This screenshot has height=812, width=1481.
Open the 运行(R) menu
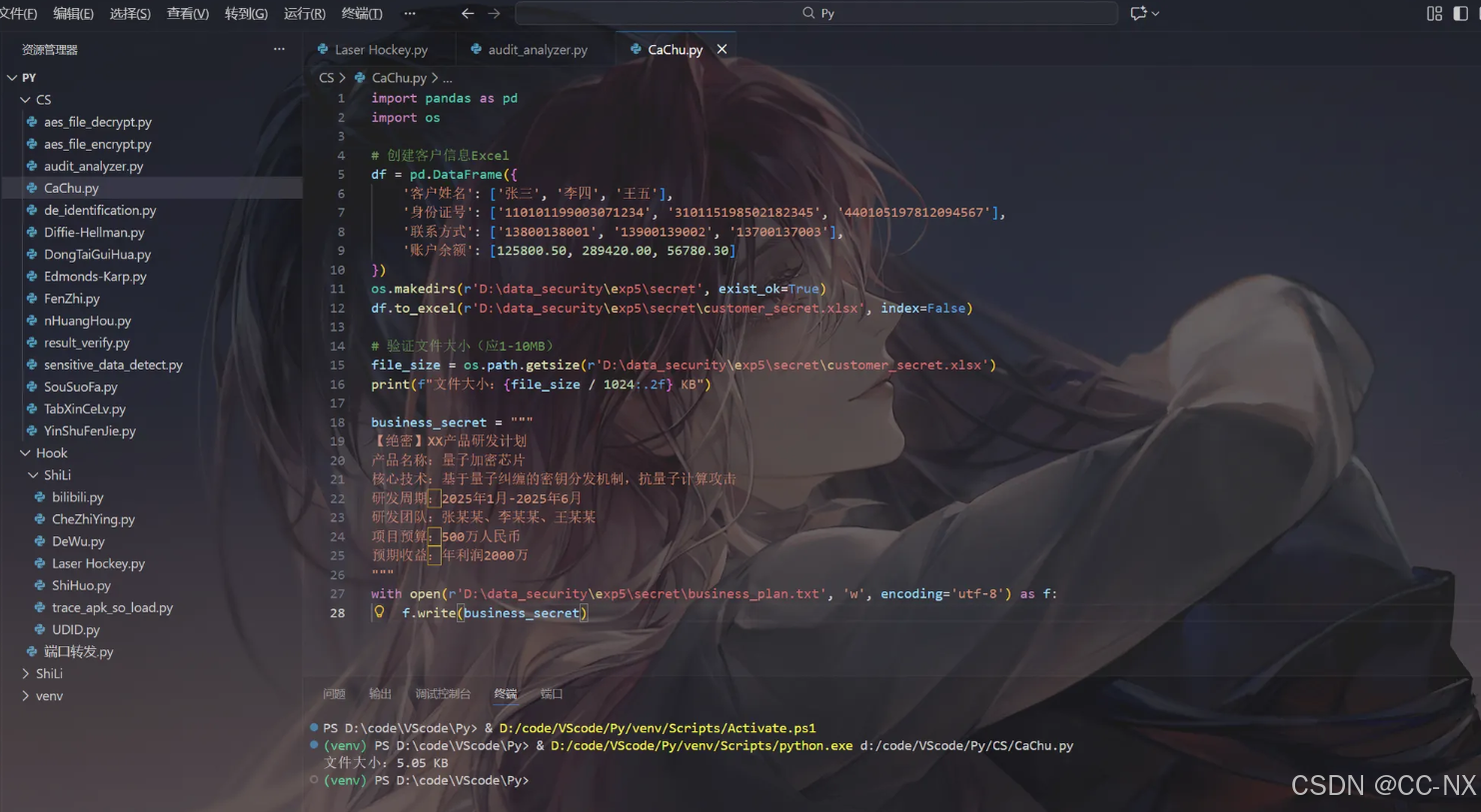point(305,13)
